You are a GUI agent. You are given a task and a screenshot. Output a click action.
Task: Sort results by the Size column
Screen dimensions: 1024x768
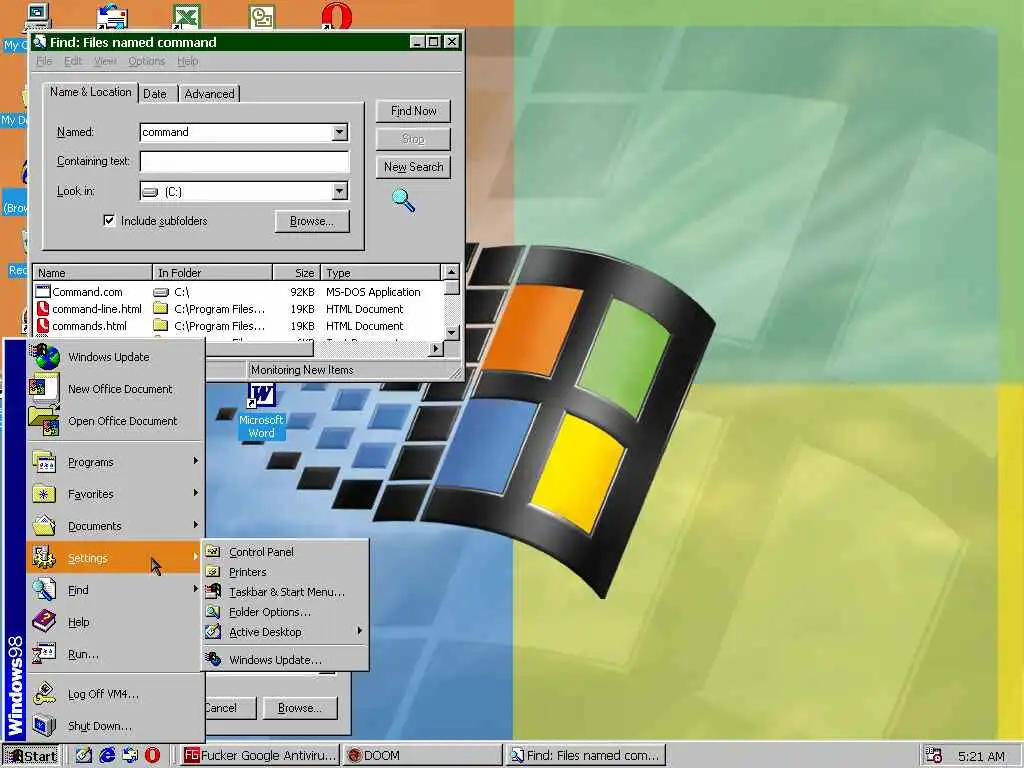[x=296, y=272]
